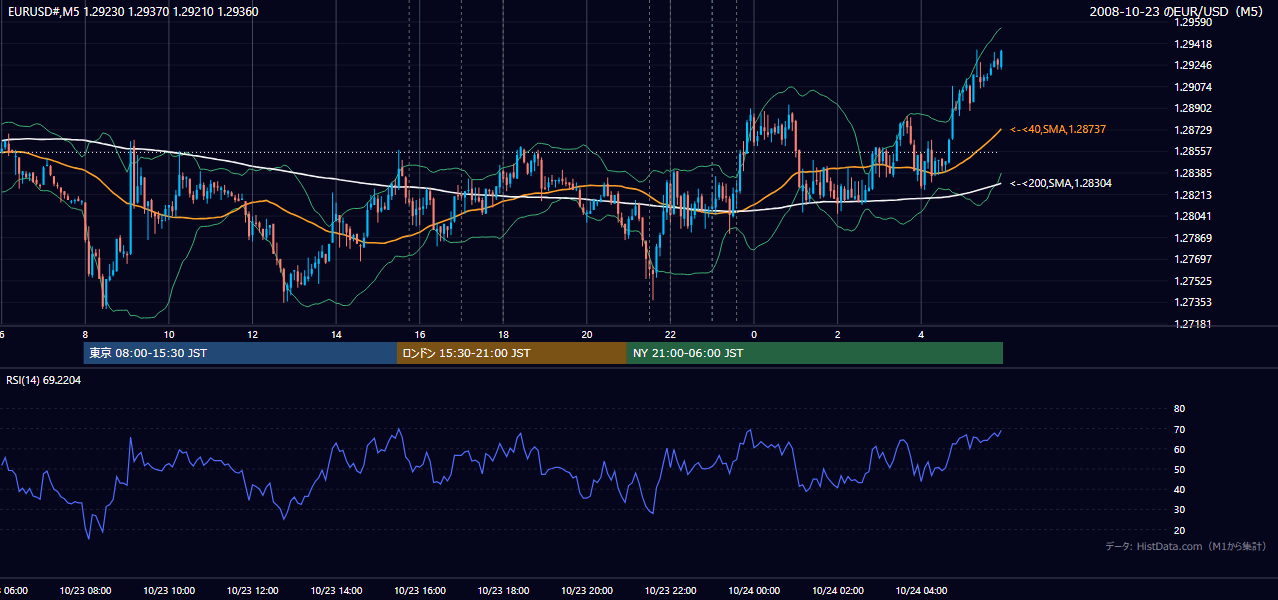Click price axis label 1.28729
1278x600 pixels.
1193,130
